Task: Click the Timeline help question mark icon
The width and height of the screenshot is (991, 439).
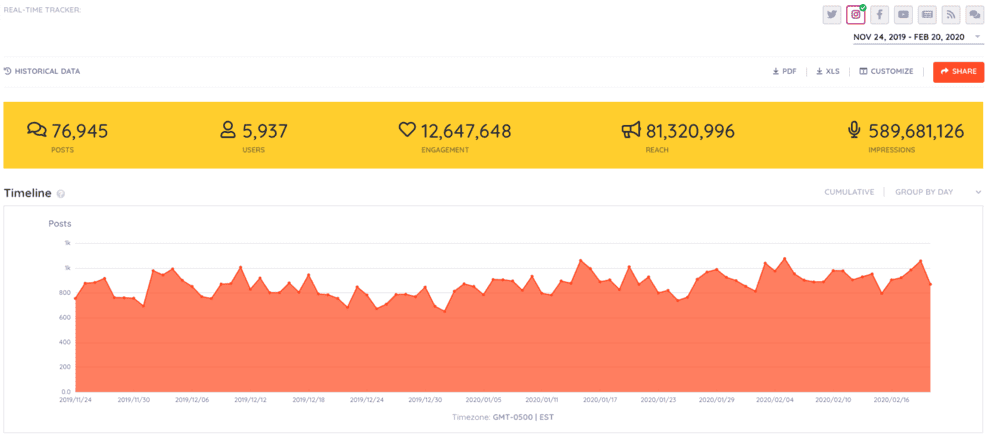Action: [61, 194]
